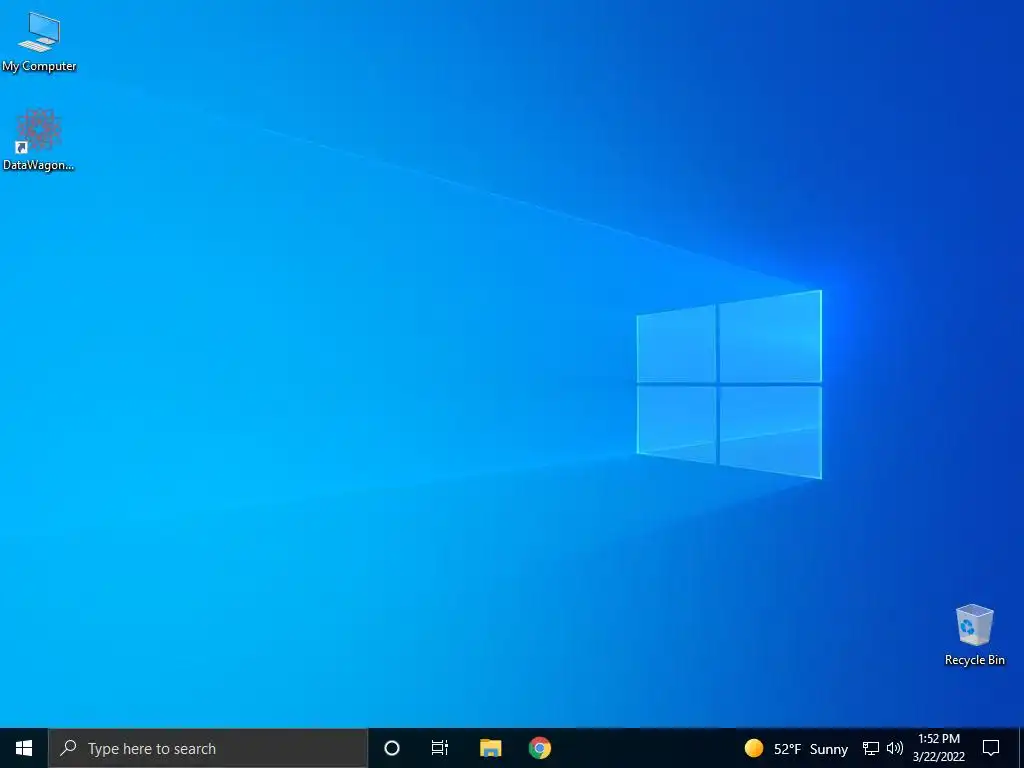Launch File Explorer from the taskbar

point(490,748)
